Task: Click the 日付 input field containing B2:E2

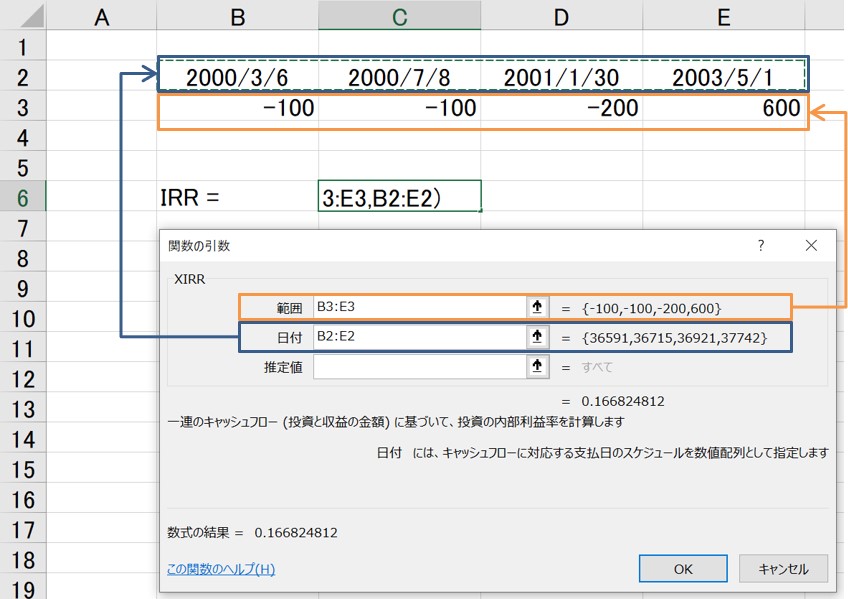Action: click(420, 337)
